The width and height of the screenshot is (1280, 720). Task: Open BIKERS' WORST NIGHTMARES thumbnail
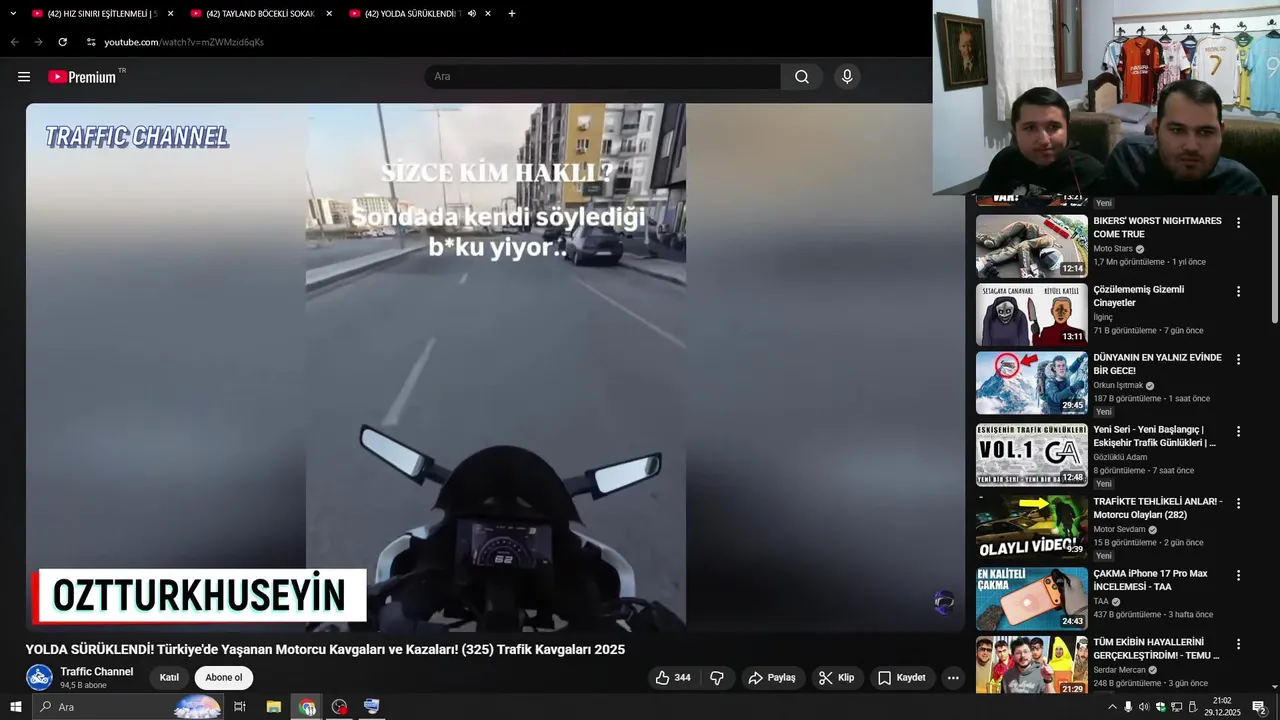(x=1031, y=246)
